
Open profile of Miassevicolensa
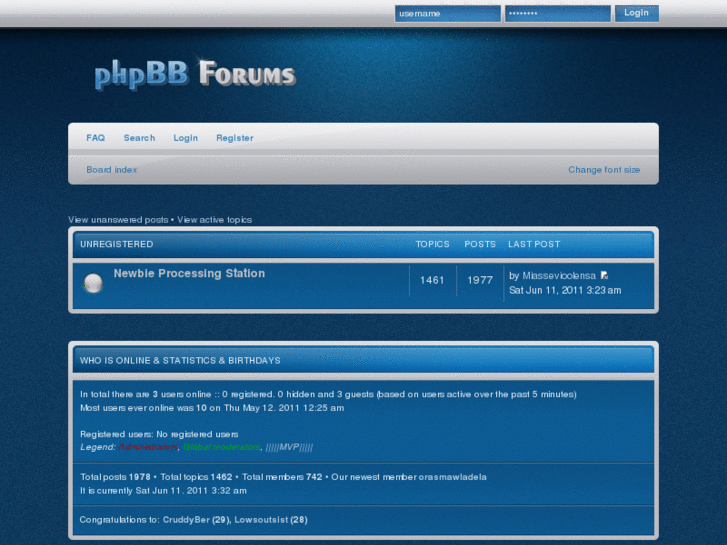click(x=559, y=276)
